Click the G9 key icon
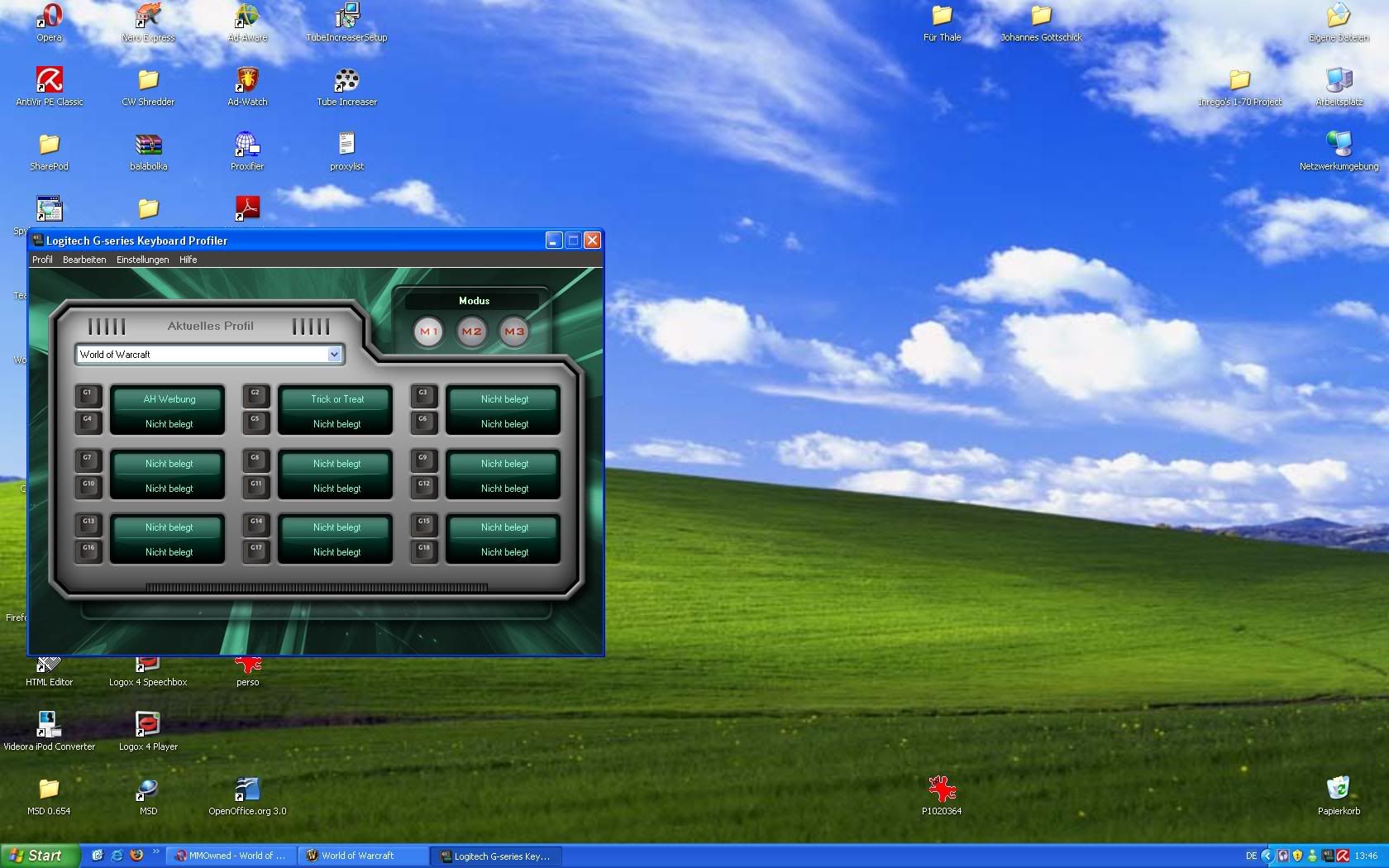Screen dimensions: 1389x868 [x=424, y=460]
